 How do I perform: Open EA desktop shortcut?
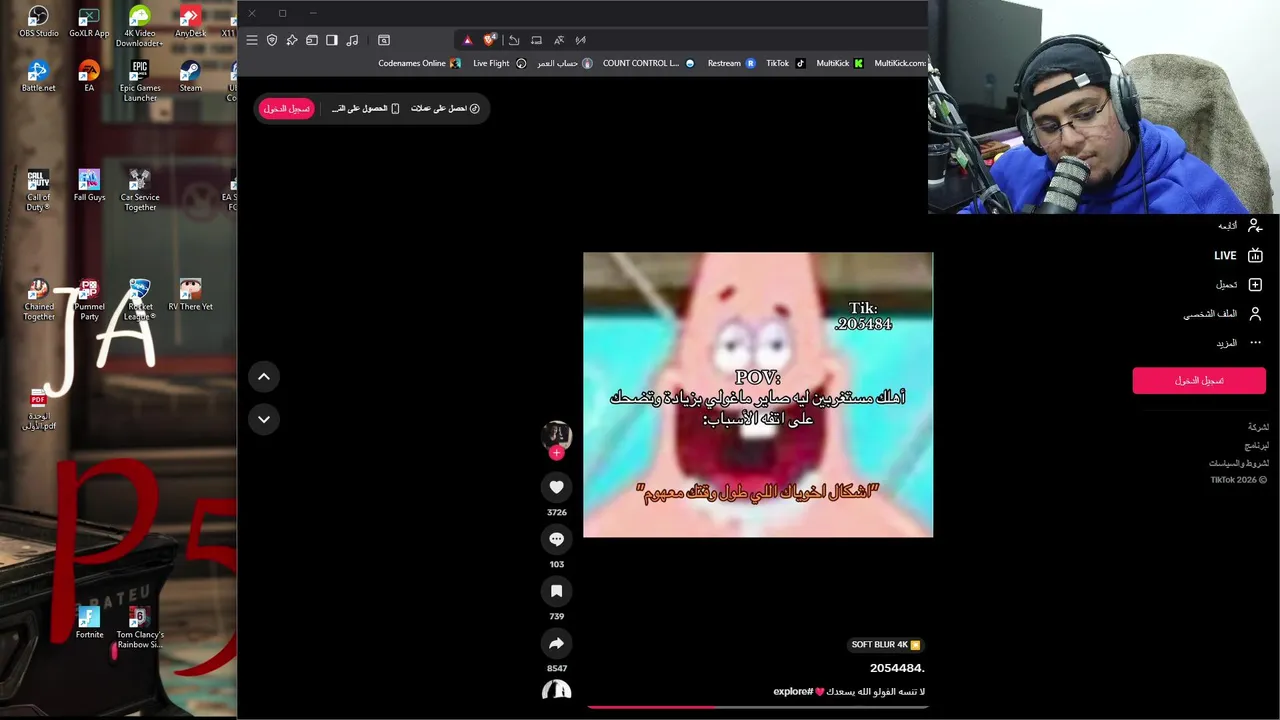coord(89,76)
